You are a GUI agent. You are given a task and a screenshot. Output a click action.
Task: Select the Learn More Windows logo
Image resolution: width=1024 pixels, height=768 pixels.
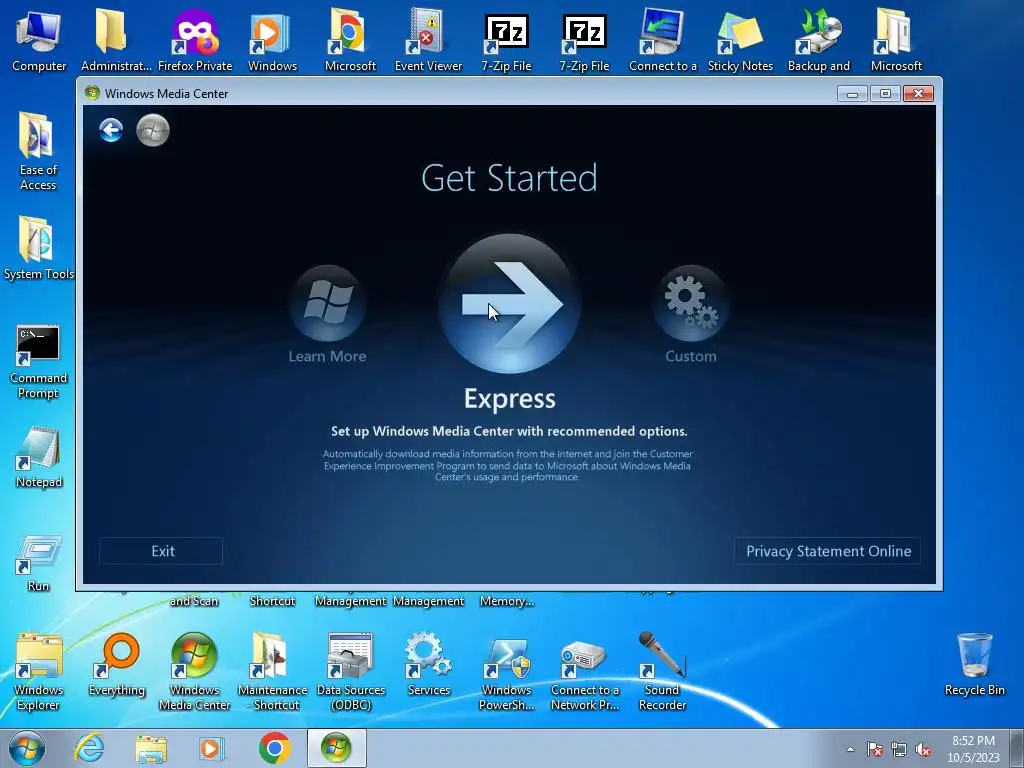327,302
